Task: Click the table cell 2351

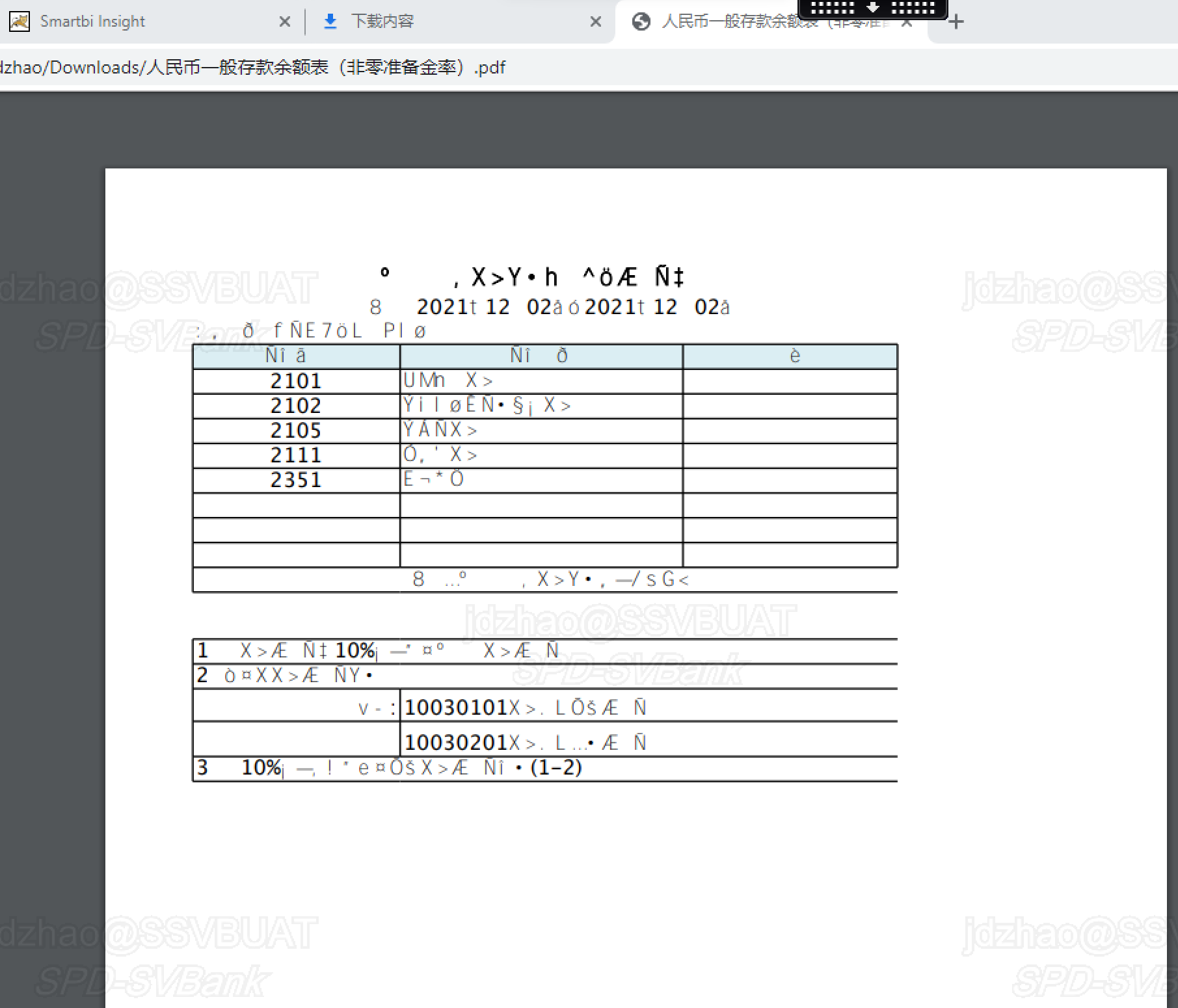Action: click(296, 480)
